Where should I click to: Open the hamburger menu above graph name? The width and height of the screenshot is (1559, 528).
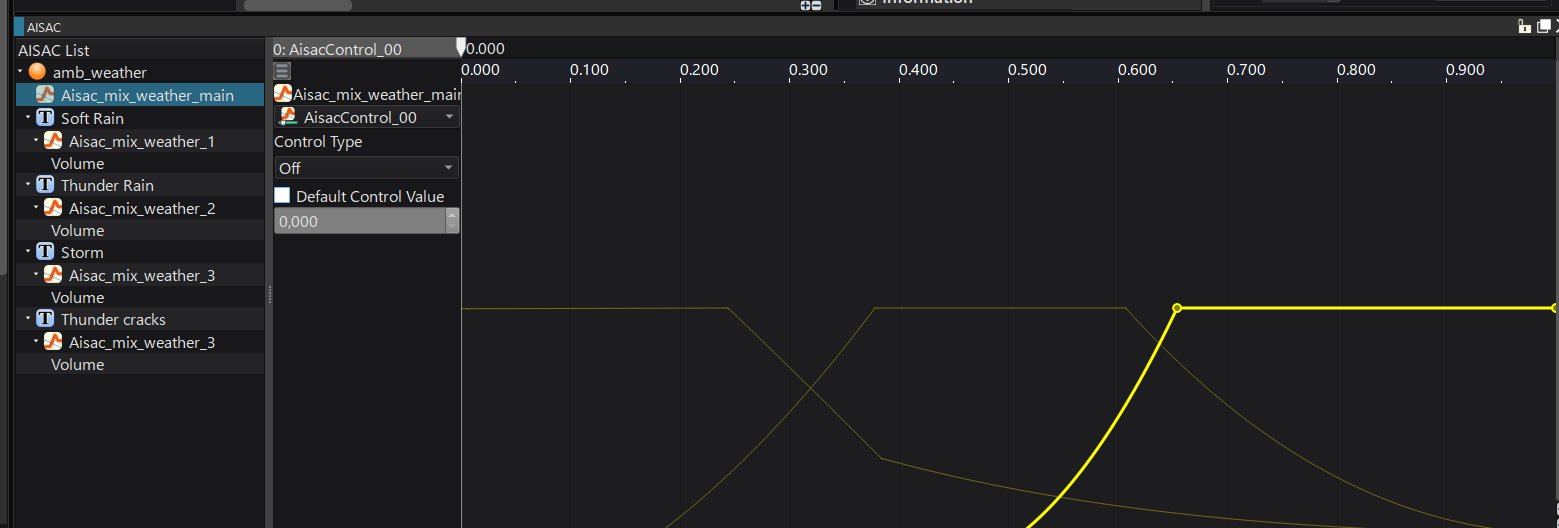pos(283,70)
